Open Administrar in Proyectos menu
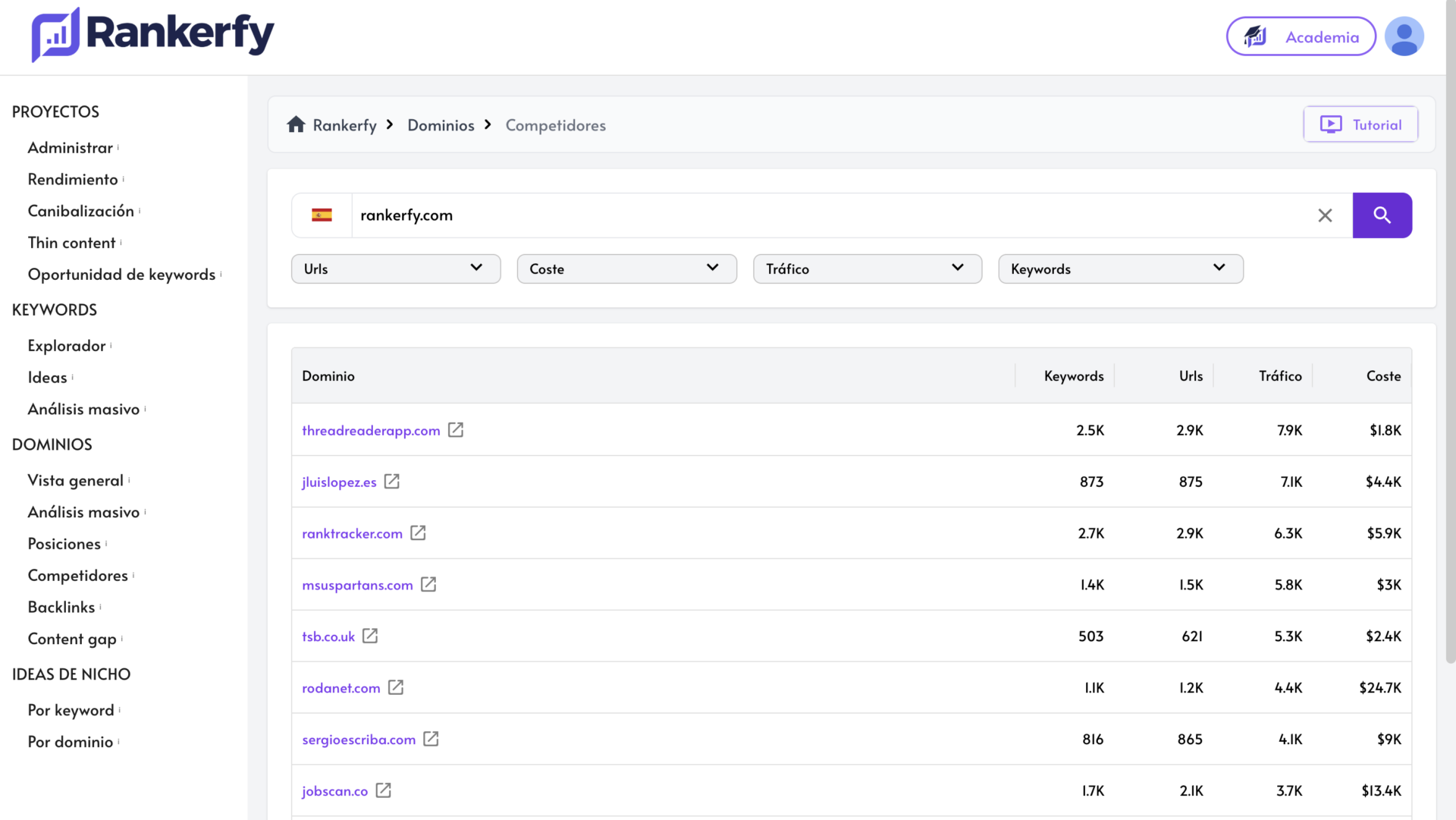 click(70, 148)
